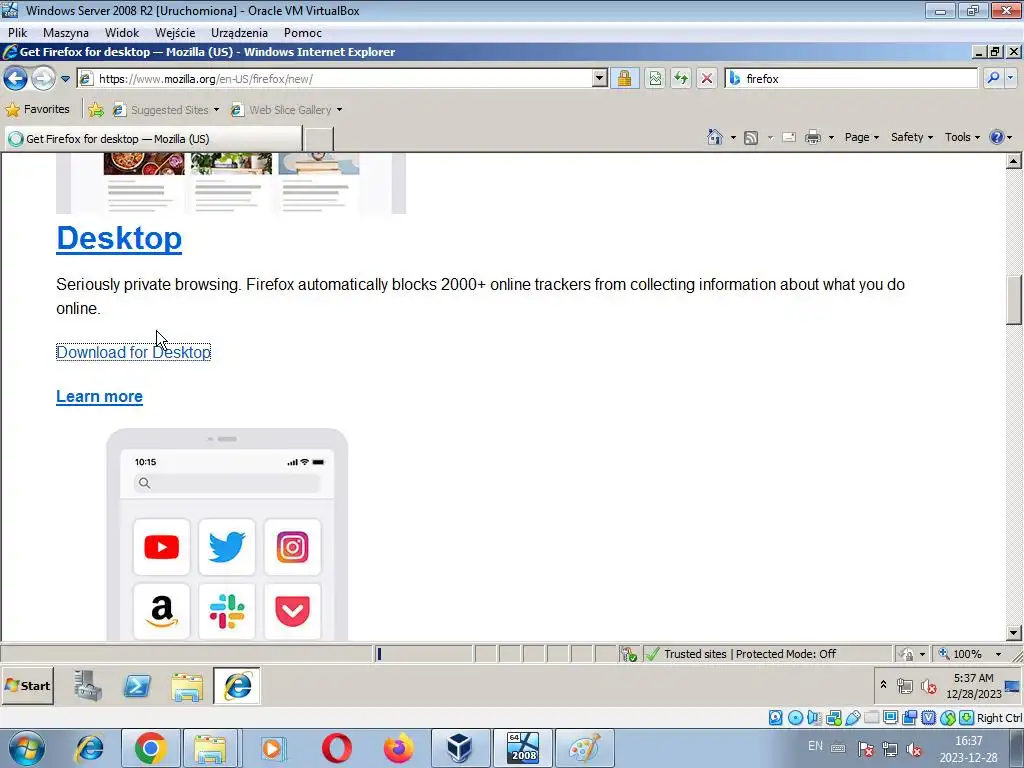
Task: Click the Read Mail envelope icon
Action: (x=789, y=137)
